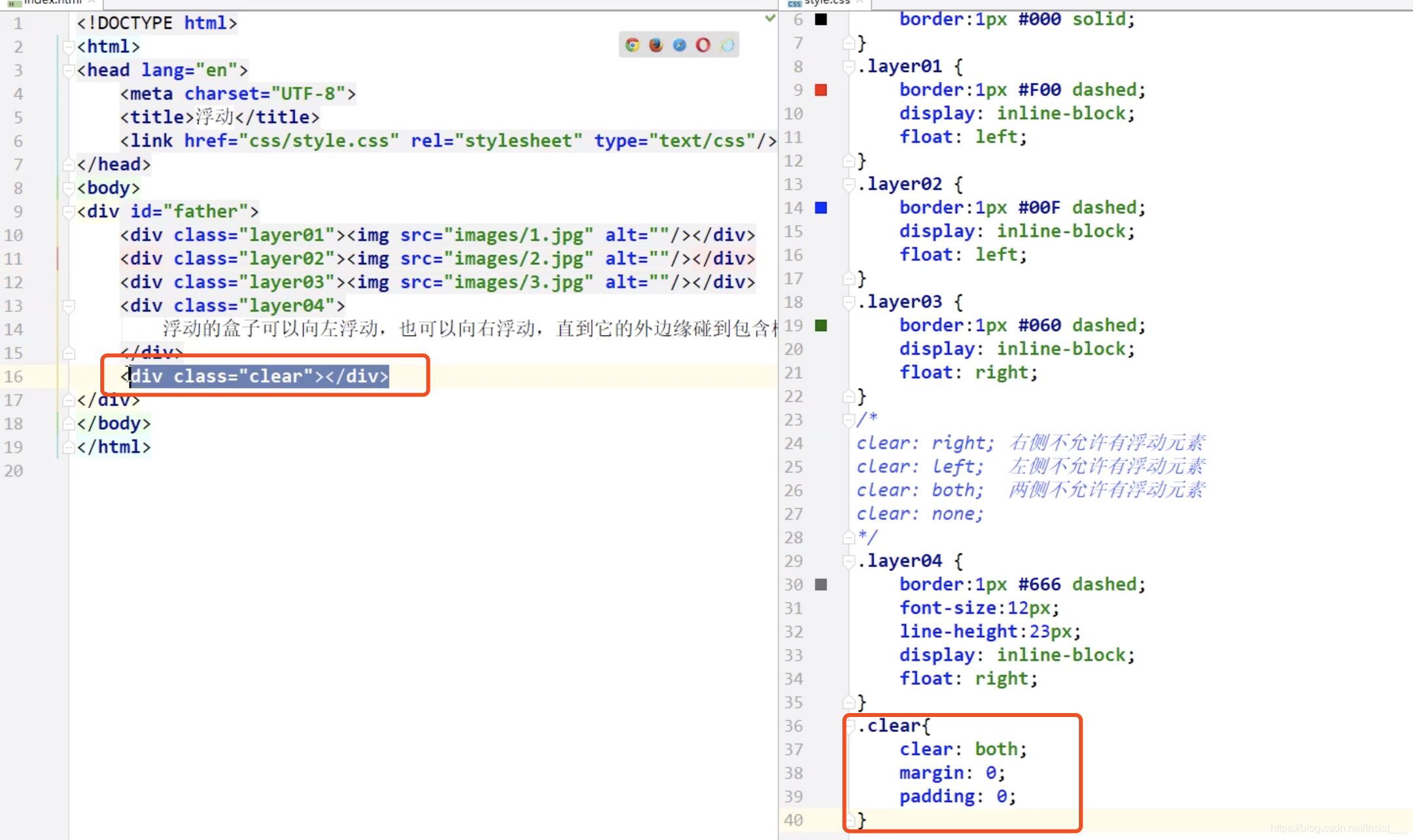Click the "margin: 0;" declaration

coord(952,773)
